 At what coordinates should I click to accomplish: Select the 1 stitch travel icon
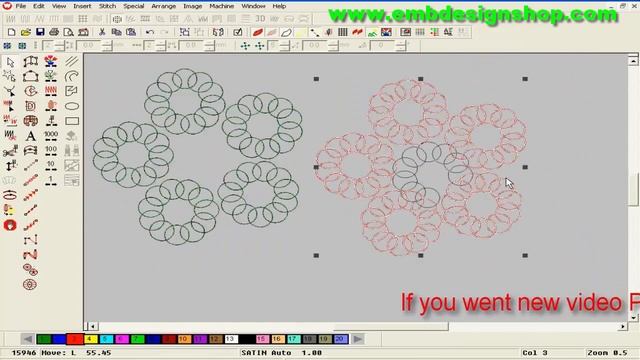pos(51,180)
